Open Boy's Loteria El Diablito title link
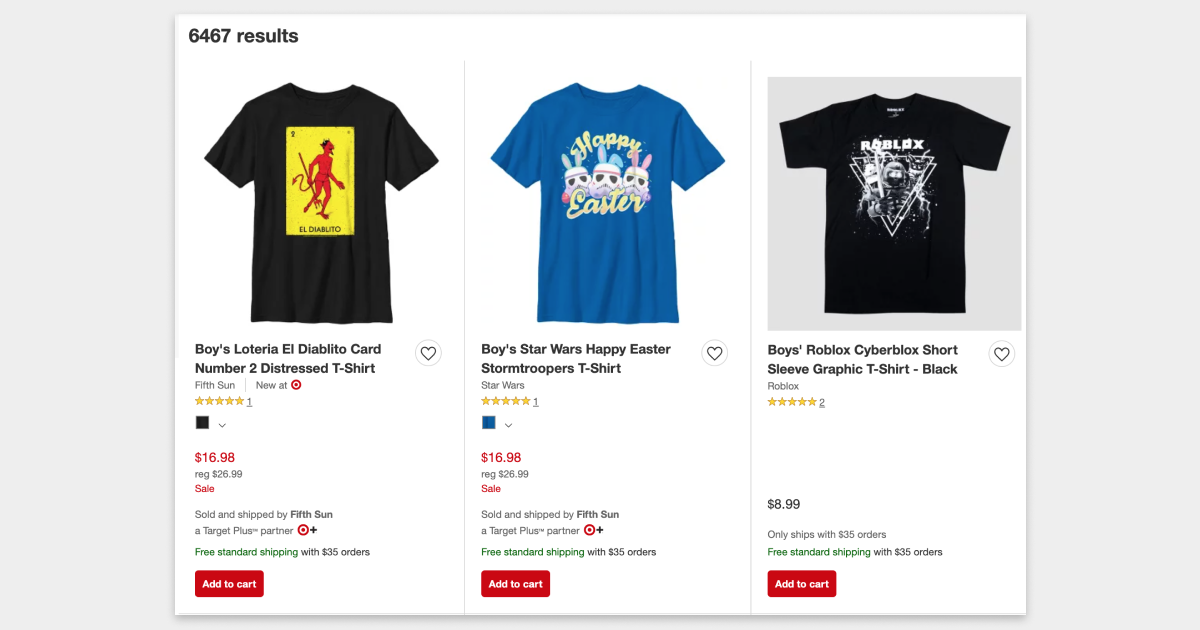Image resolution: width=1200 pixels, height=630 pixels. (288, 359)
